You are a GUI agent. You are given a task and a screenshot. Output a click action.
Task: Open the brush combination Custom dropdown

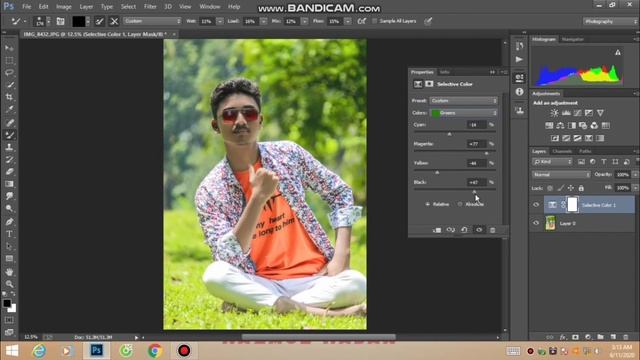pos(152,21)
